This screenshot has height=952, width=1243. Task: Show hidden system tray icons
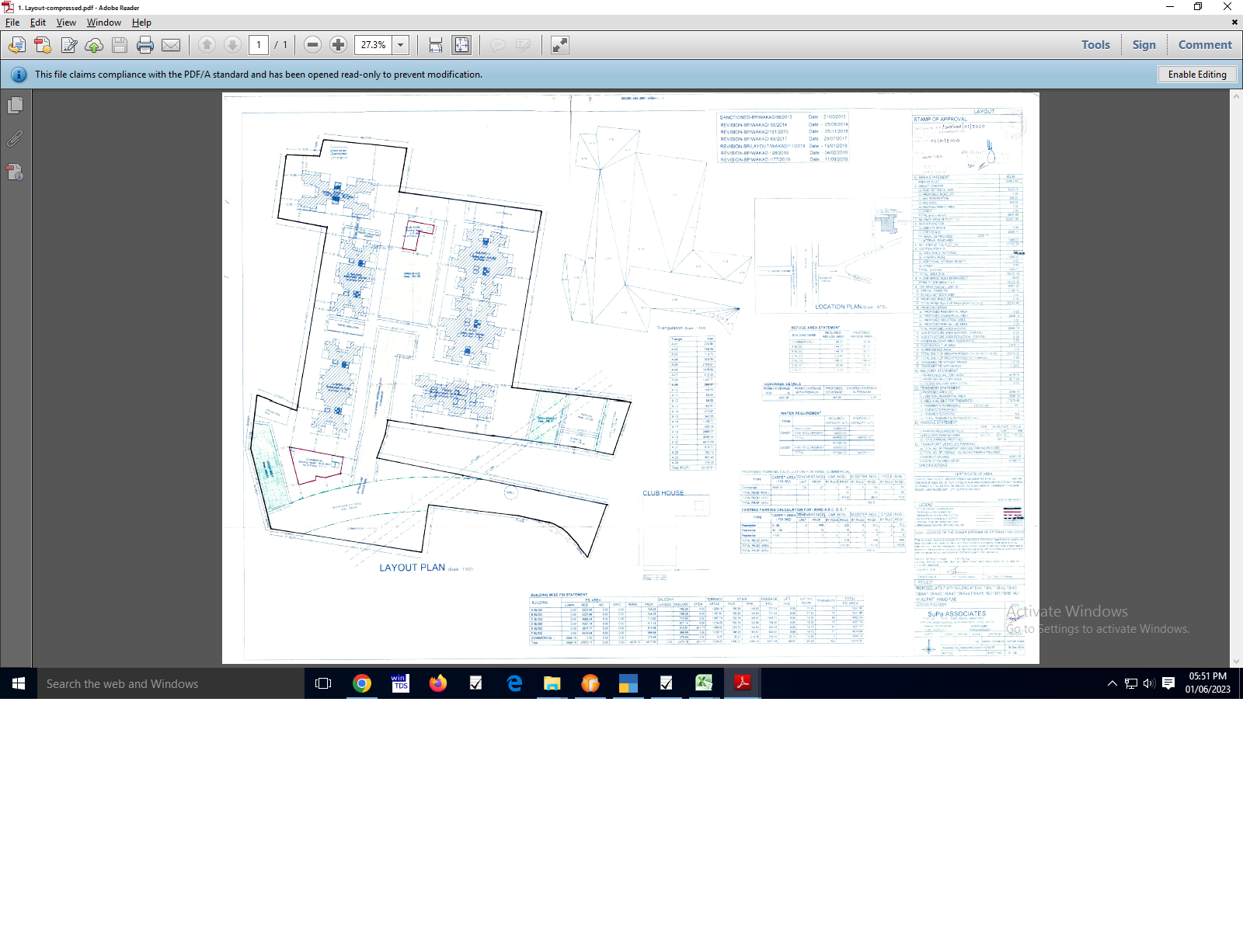(1112, 683)
